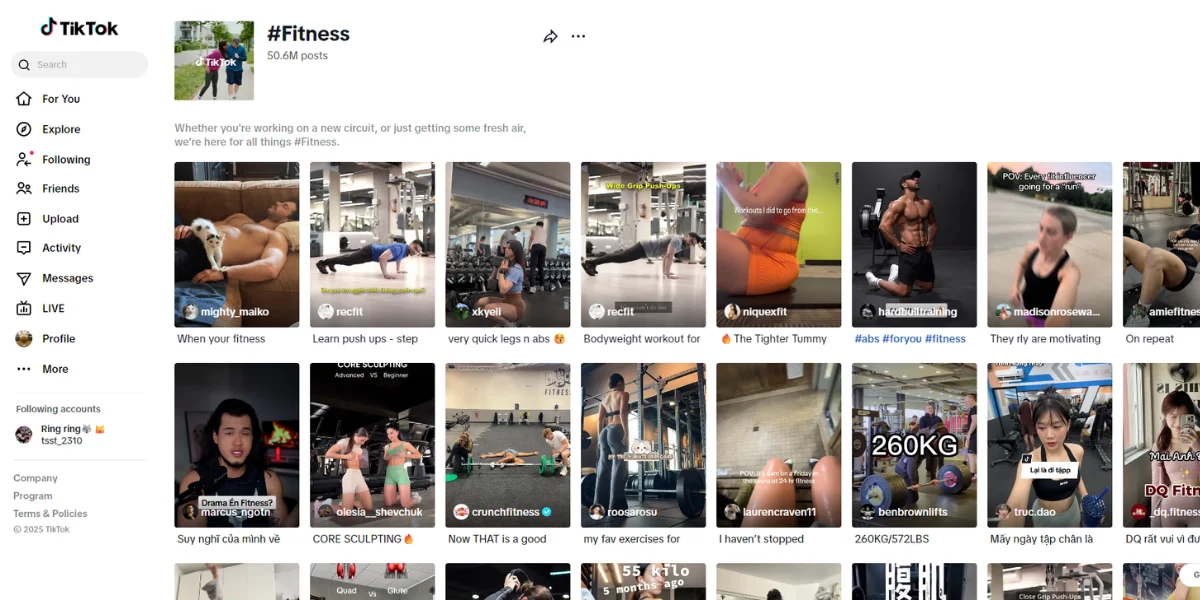The image size is (1200, 600).
Task: Go to the LIVE sidebar icon
Action: (24, 308)
